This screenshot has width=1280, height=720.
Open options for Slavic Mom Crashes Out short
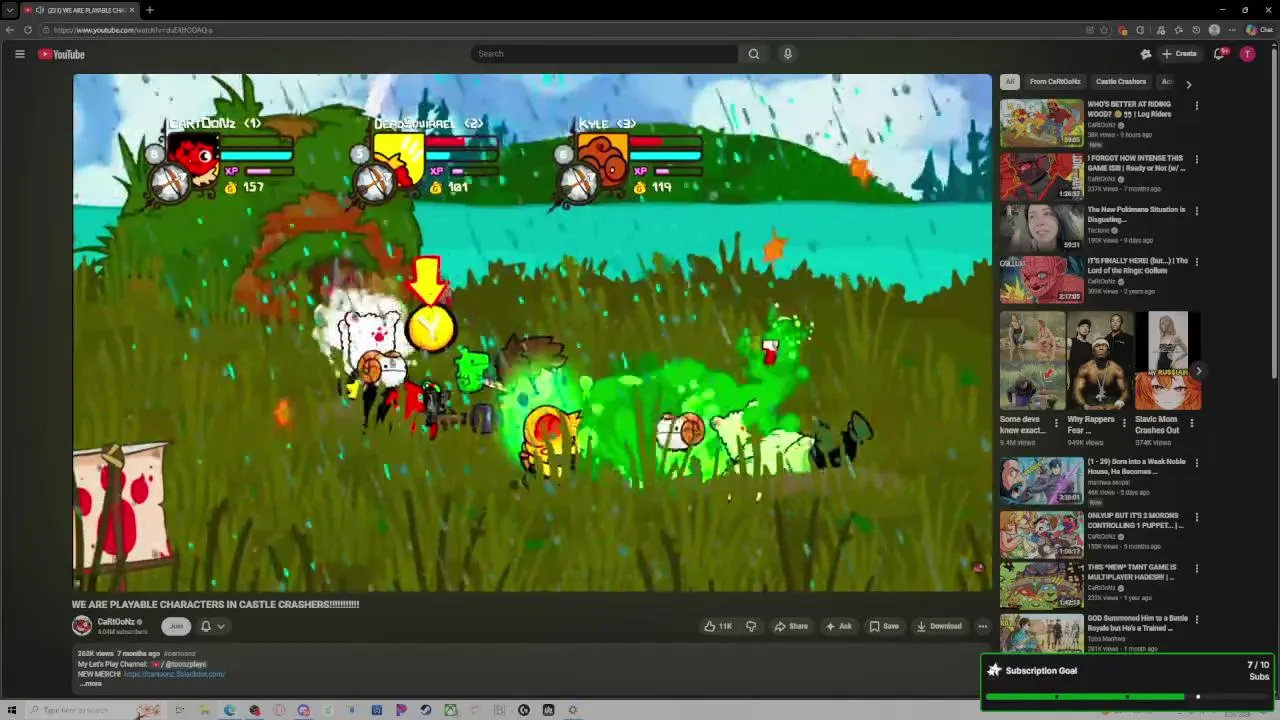point(1191,423)
